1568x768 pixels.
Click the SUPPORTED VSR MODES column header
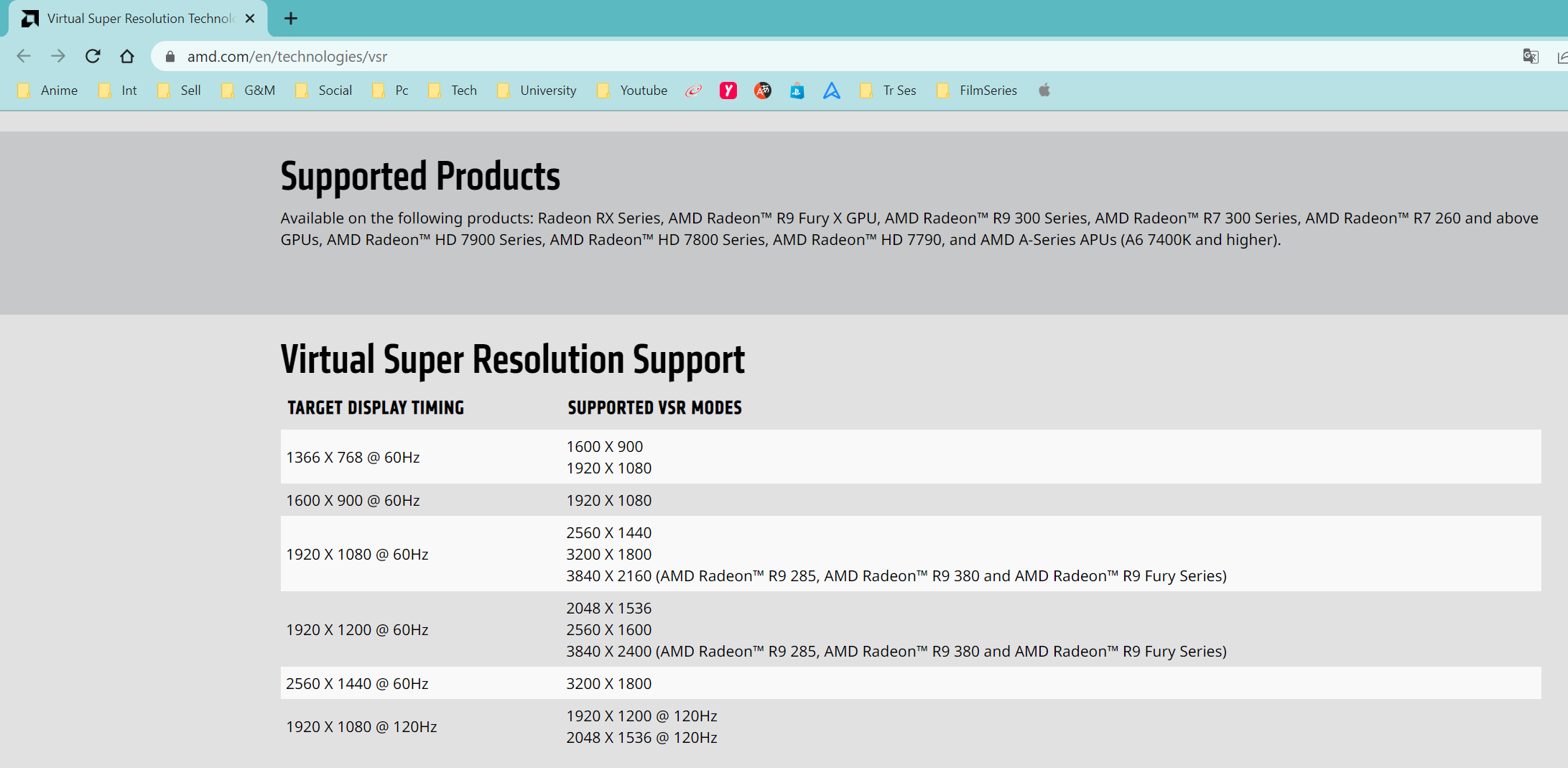pyautogui.click(x=655, y=408)
